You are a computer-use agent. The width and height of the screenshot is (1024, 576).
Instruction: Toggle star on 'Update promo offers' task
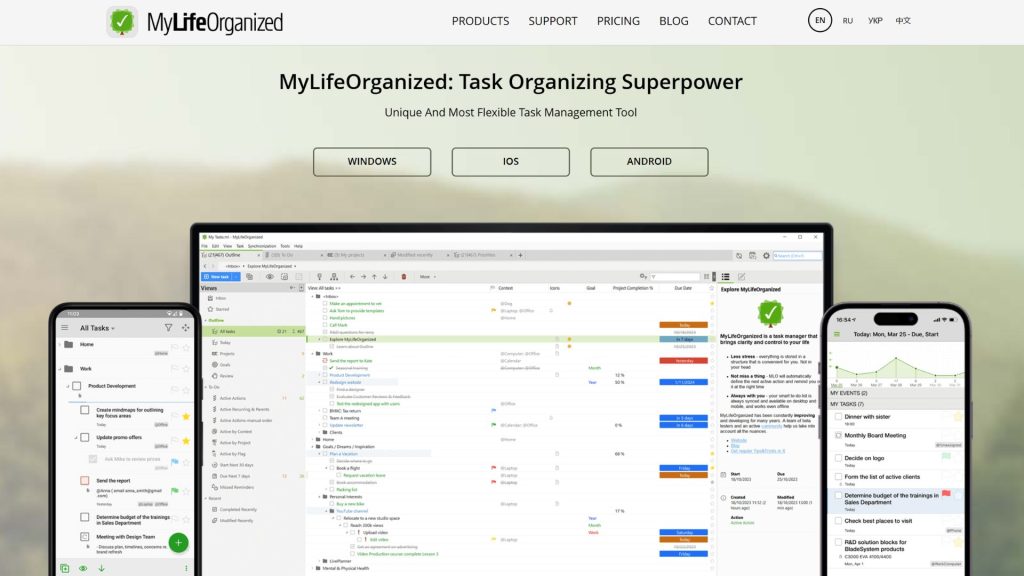[x=186, y=441]
